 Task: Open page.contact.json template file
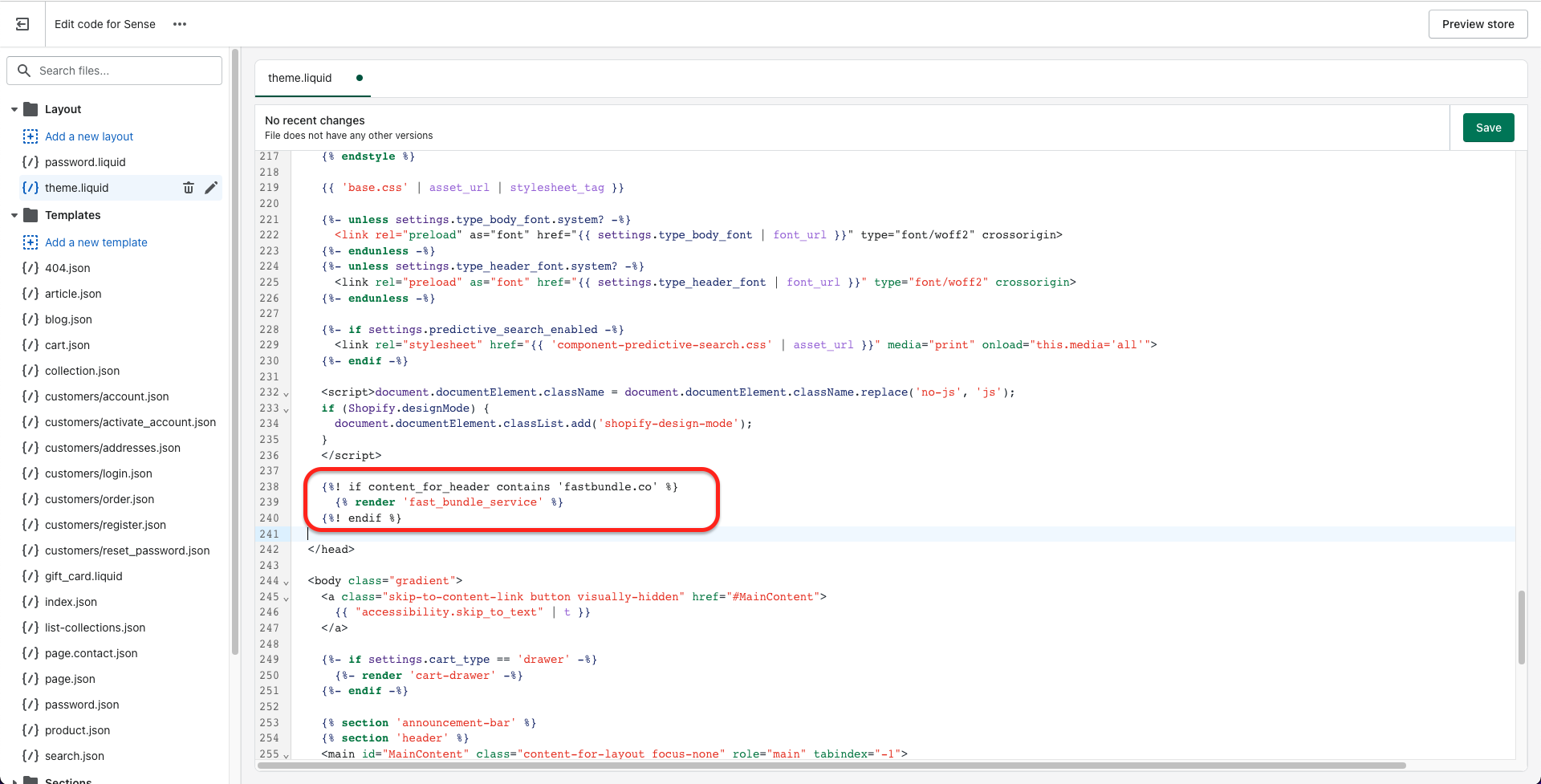(91, 653)
